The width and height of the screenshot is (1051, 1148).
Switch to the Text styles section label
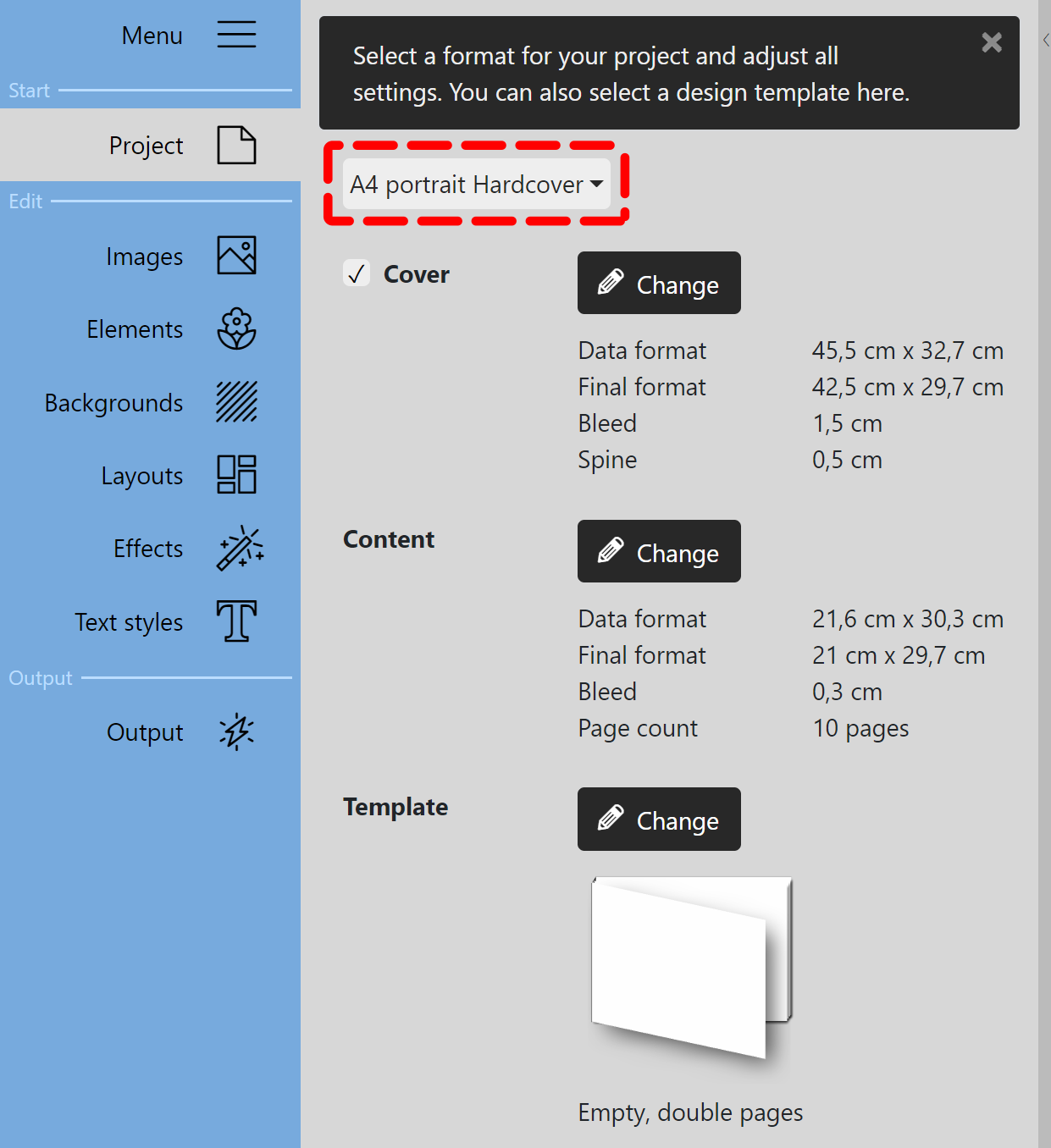(x=129, y=622)
